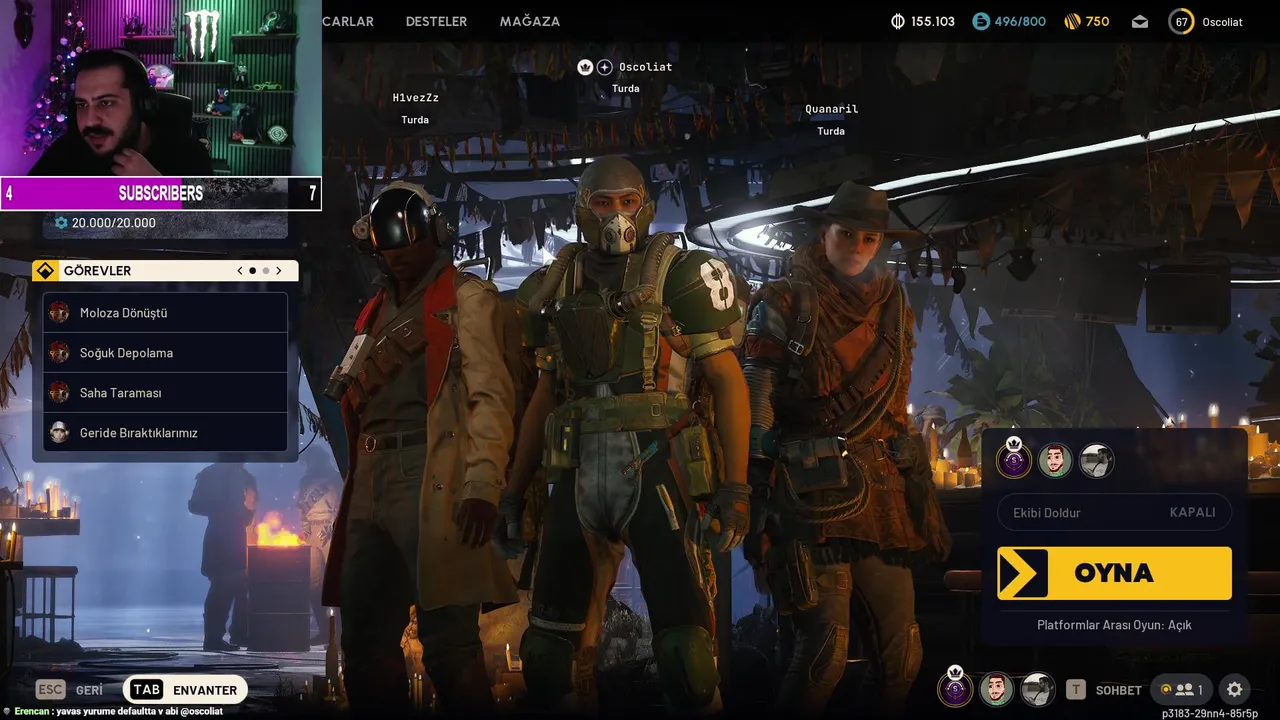Click the plus icon beside Oscoliat nameplate
The image size is (1280, 720).
(605, 67)
